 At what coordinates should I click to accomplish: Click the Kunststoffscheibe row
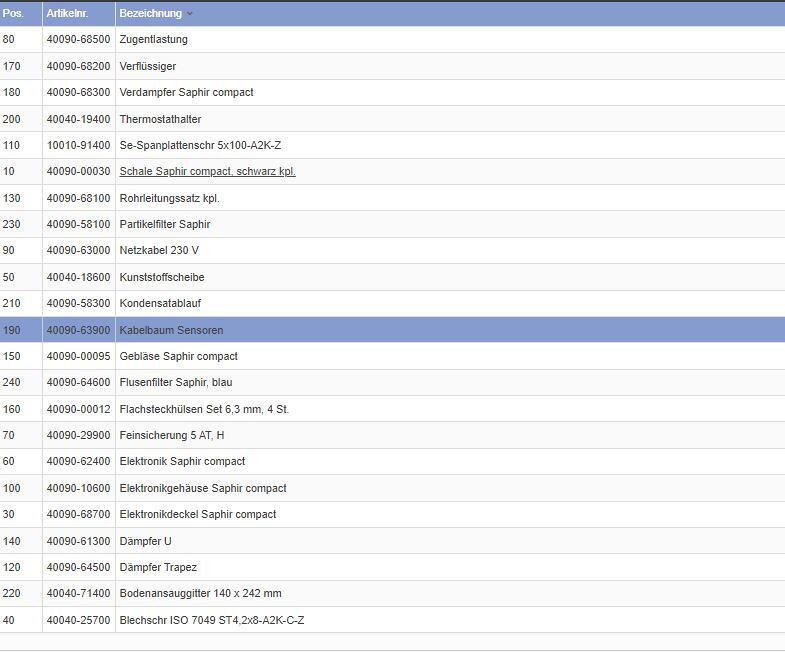coord(161,277)
